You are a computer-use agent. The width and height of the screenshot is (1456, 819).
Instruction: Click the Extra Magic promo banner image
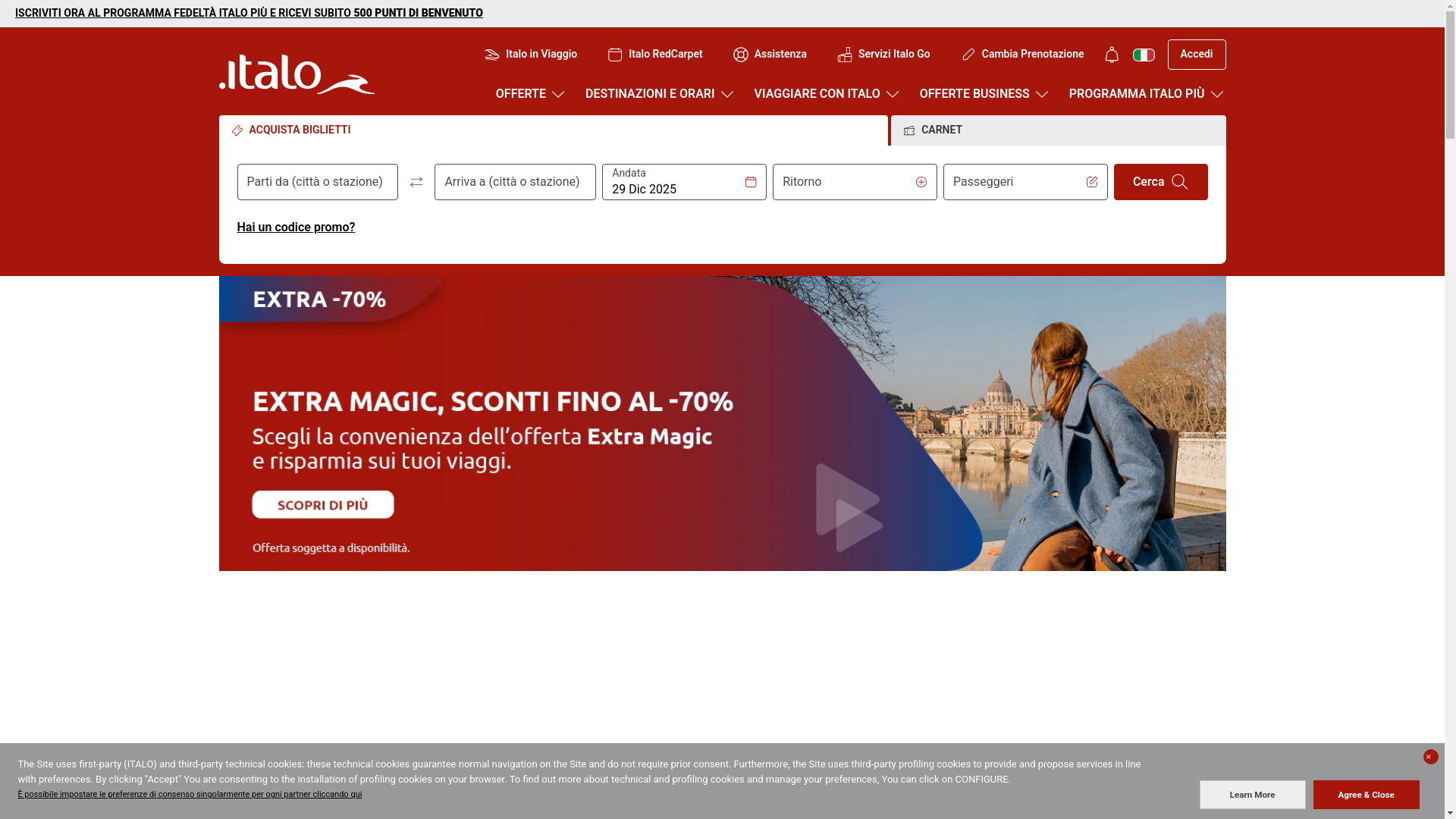(723, 423)
